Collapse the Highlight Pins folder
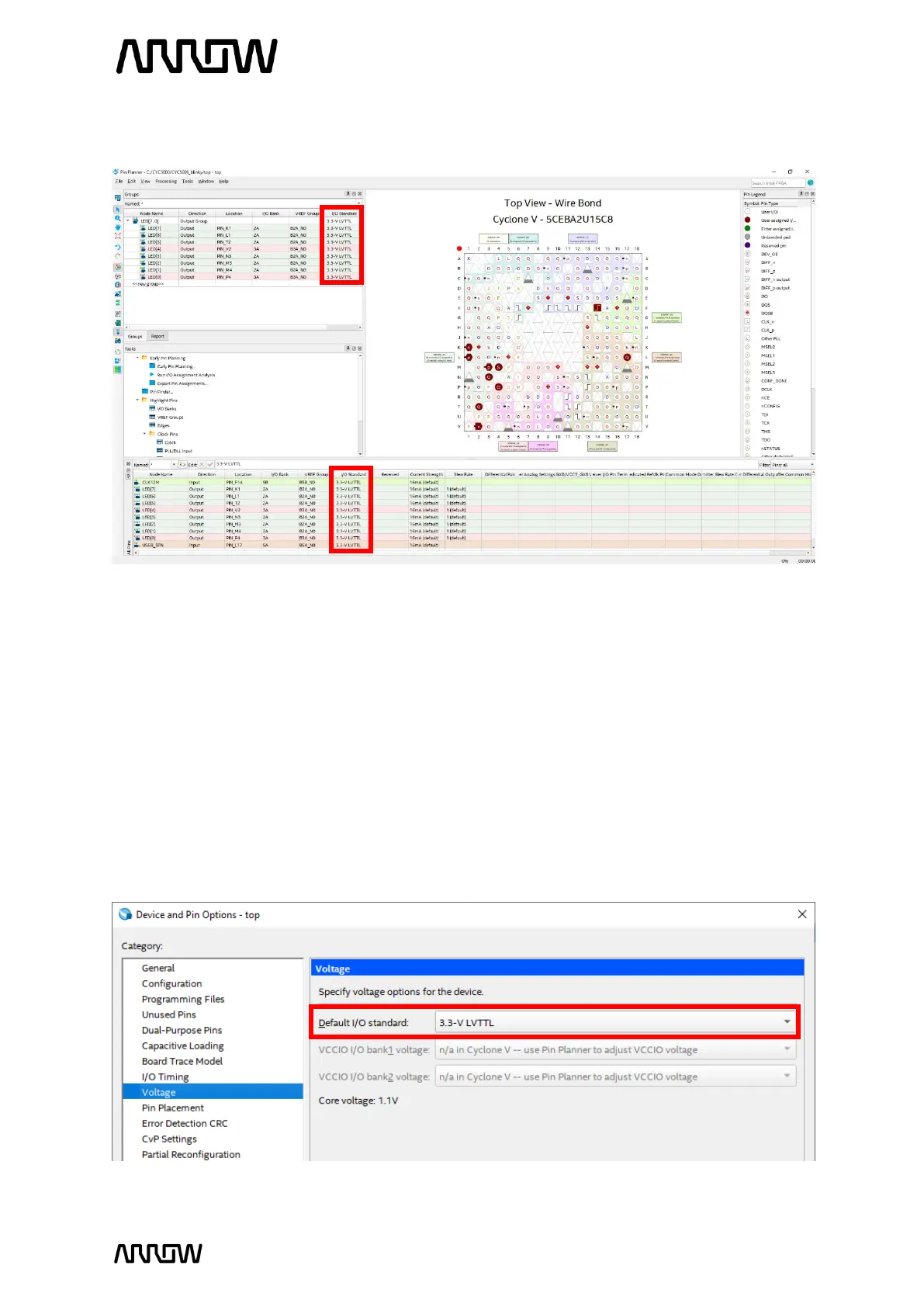Image resolution: width=924 pixels, height=1307 pixels. click(x=137, y=400)
